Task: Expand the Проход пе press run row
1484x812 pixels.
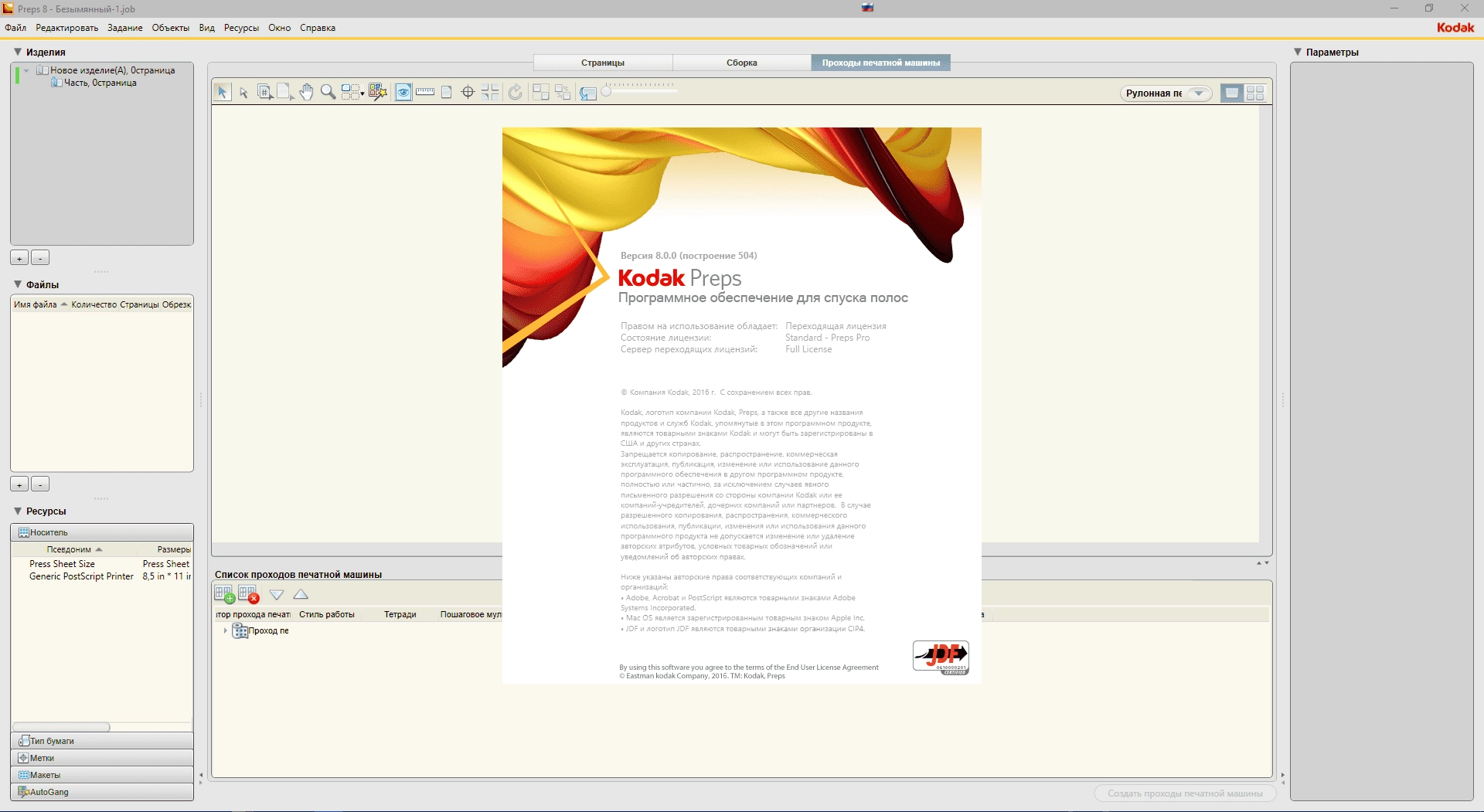Action: 225,631
